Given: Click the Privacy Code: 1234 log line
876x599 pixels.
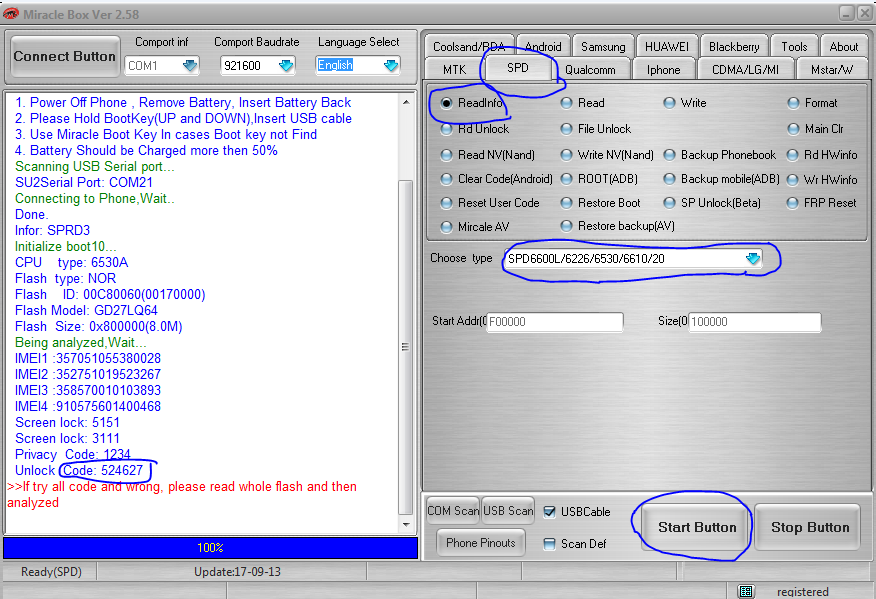Looking at the screenshot, I should tap(73, 454).
